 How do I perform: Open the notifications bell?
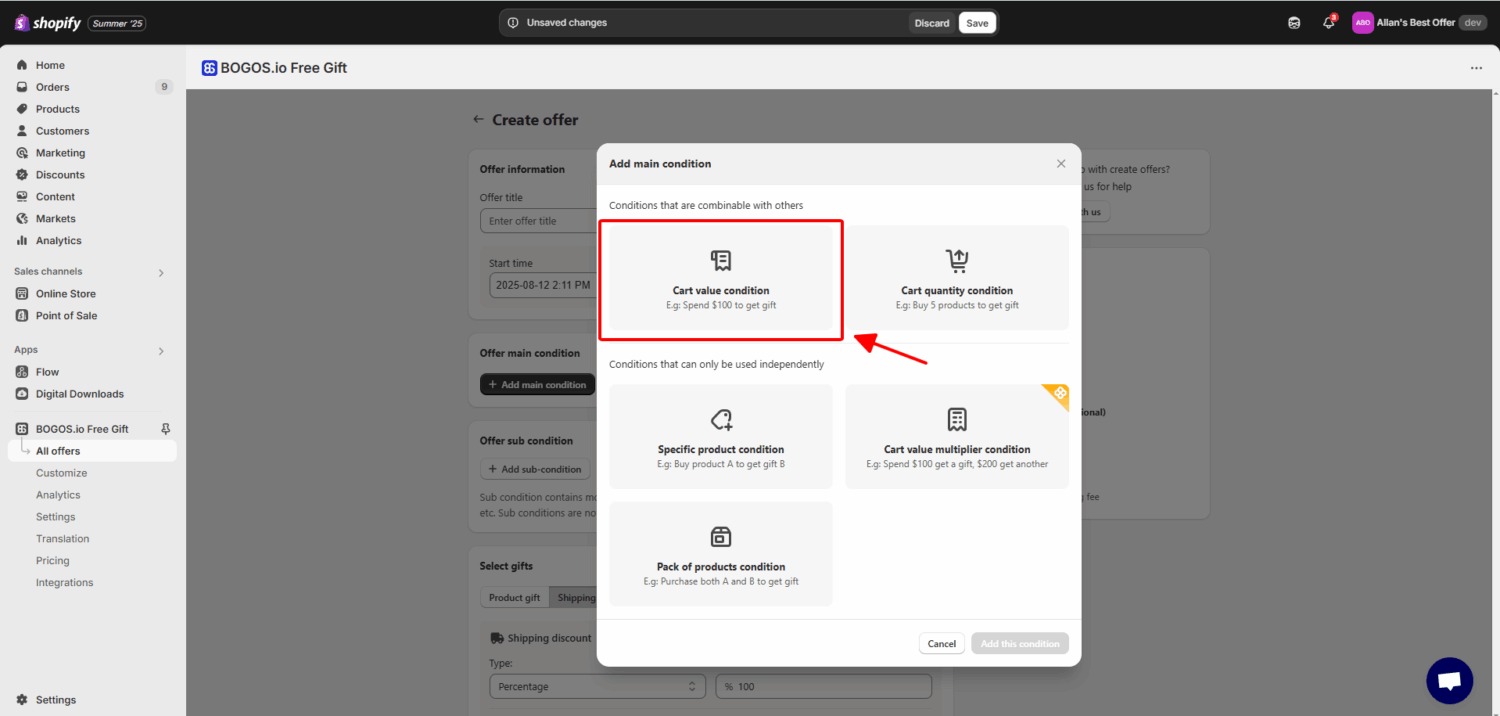point(1329,22)
